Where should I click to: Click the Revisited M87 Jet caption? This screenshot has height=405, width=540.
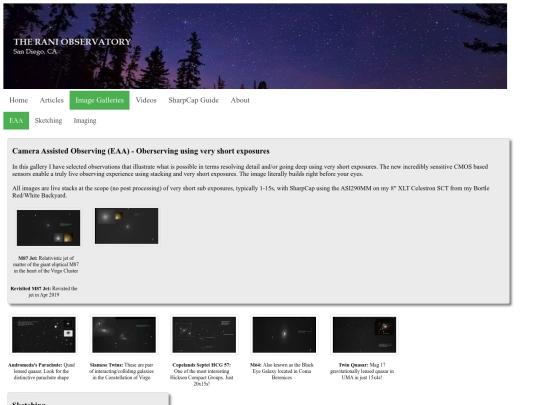tap(44, 291)
